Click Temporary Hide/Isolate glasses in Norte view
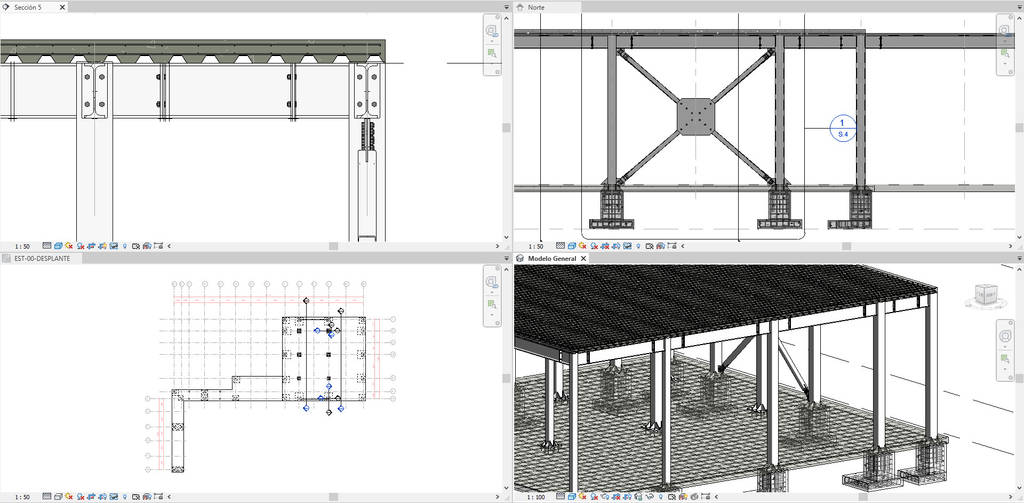The width and height of the screenshot is (1024, 503). (626, 246)
